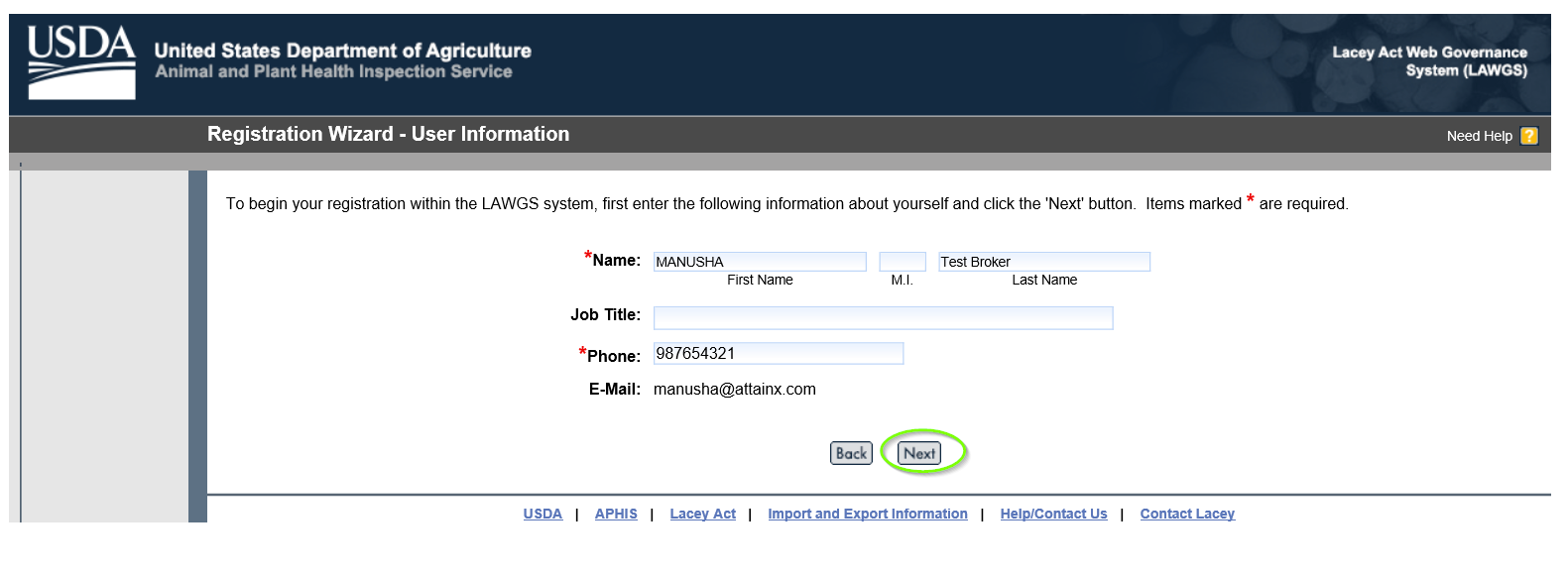
Task: Click the Need Help text
Action: coord(1479,136)
